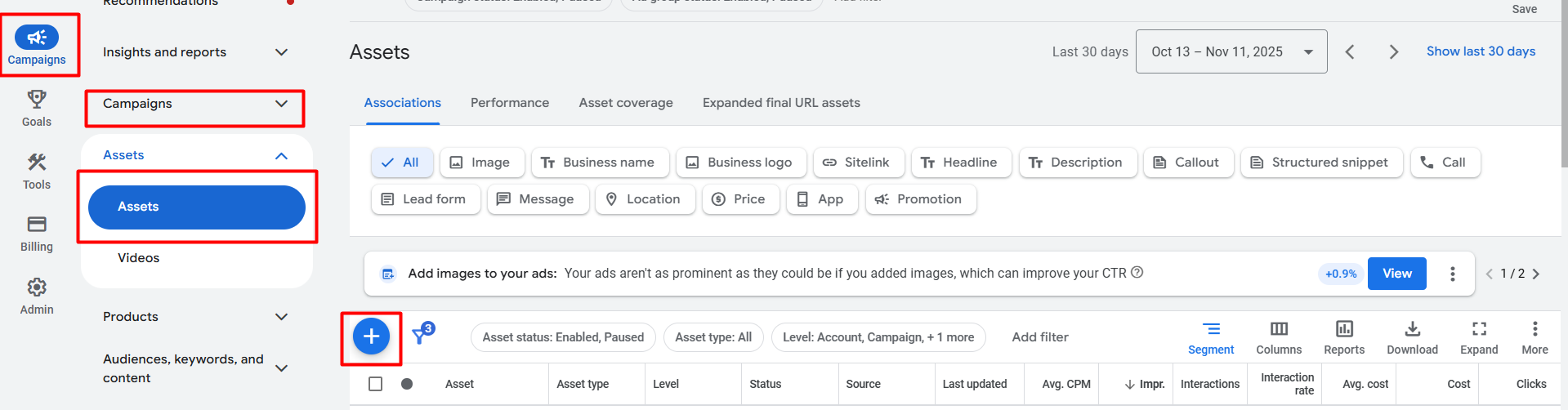Image resolution: width=1568 pixels, height=410 pixels.
Task: Select the Image asset type chip
Action: pyautogui.click(x=480, y=163)
